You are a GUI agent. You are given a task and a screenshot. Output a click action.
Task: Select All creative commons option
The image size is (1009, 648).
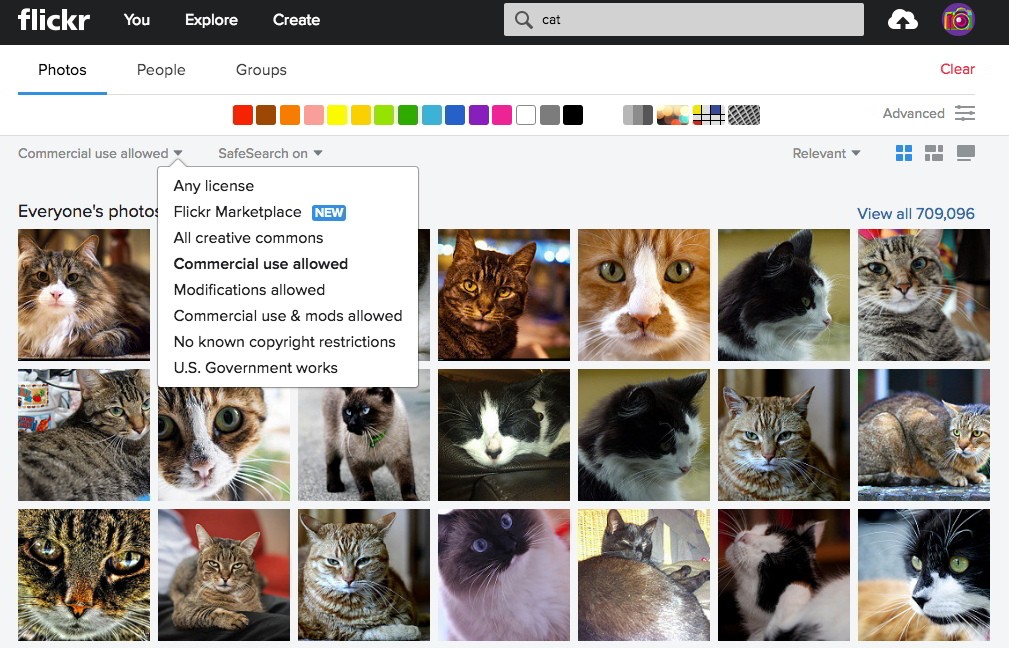point(248,238)
